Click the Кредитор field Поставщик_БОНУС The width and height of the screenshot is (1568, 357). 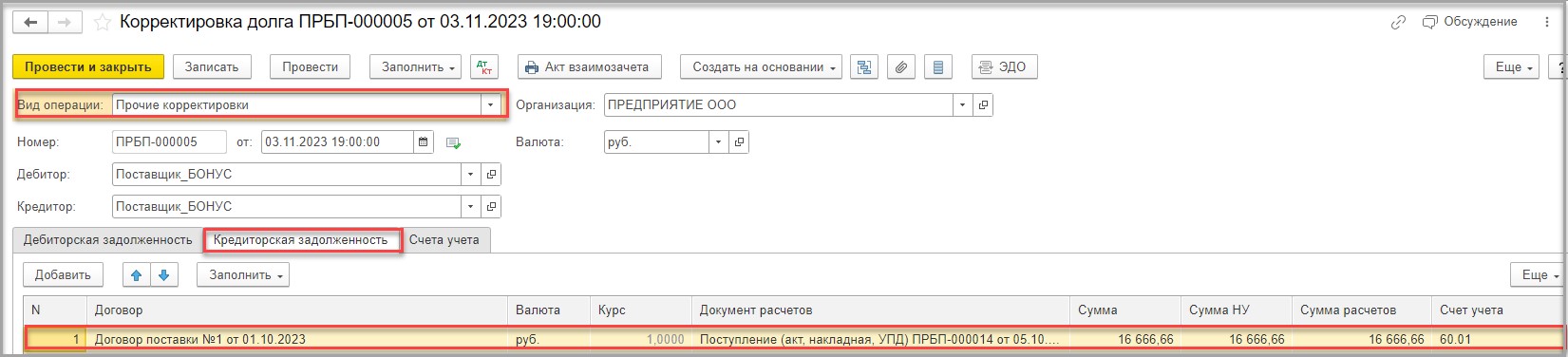pos(287,207)
